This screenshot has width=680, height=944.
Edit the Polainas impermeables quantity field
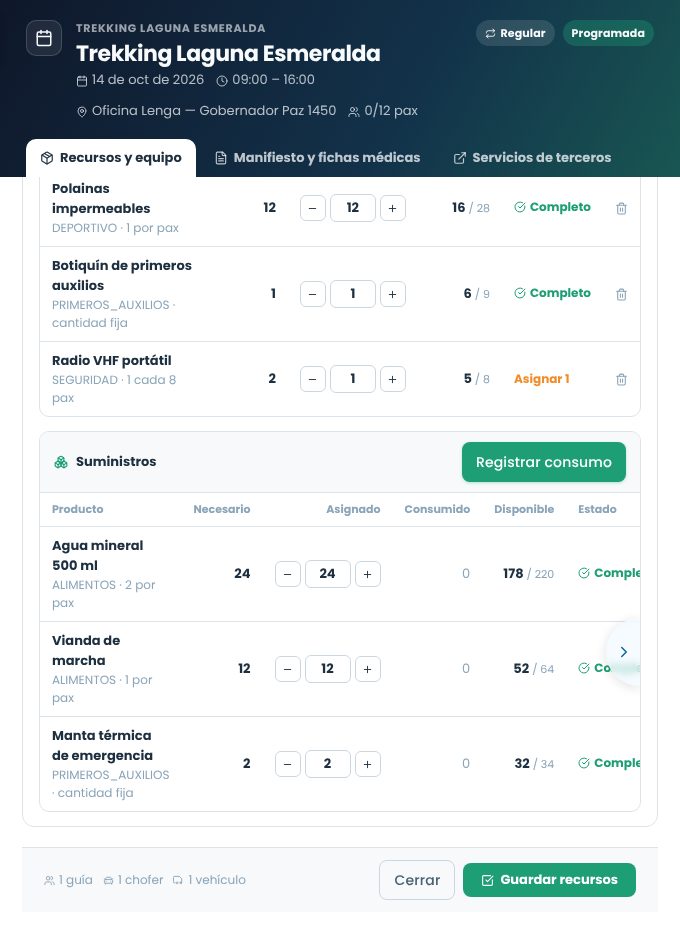pos(353,208)
